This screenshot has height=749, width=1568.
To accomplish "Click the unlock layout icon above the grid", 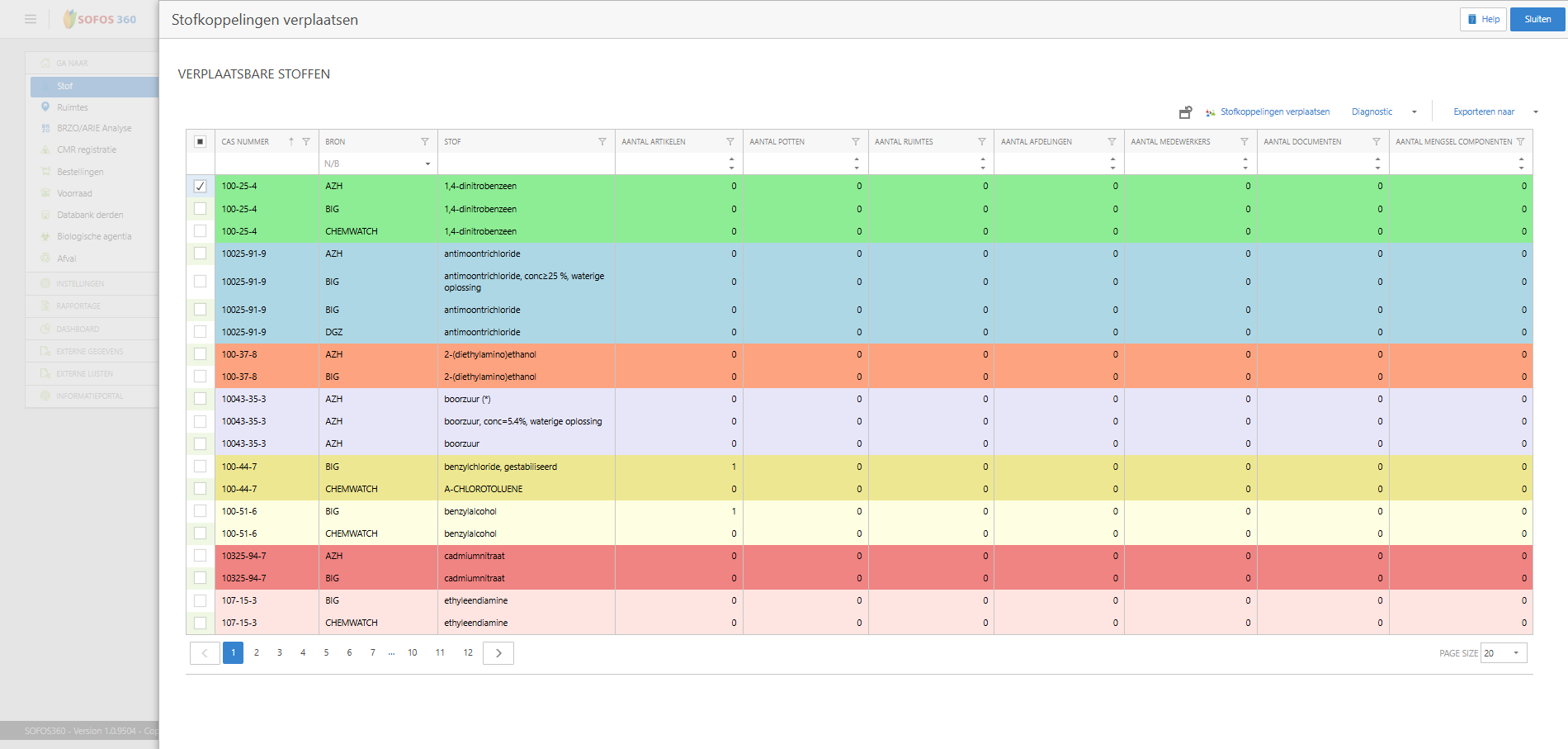I will click(1185, 112).
